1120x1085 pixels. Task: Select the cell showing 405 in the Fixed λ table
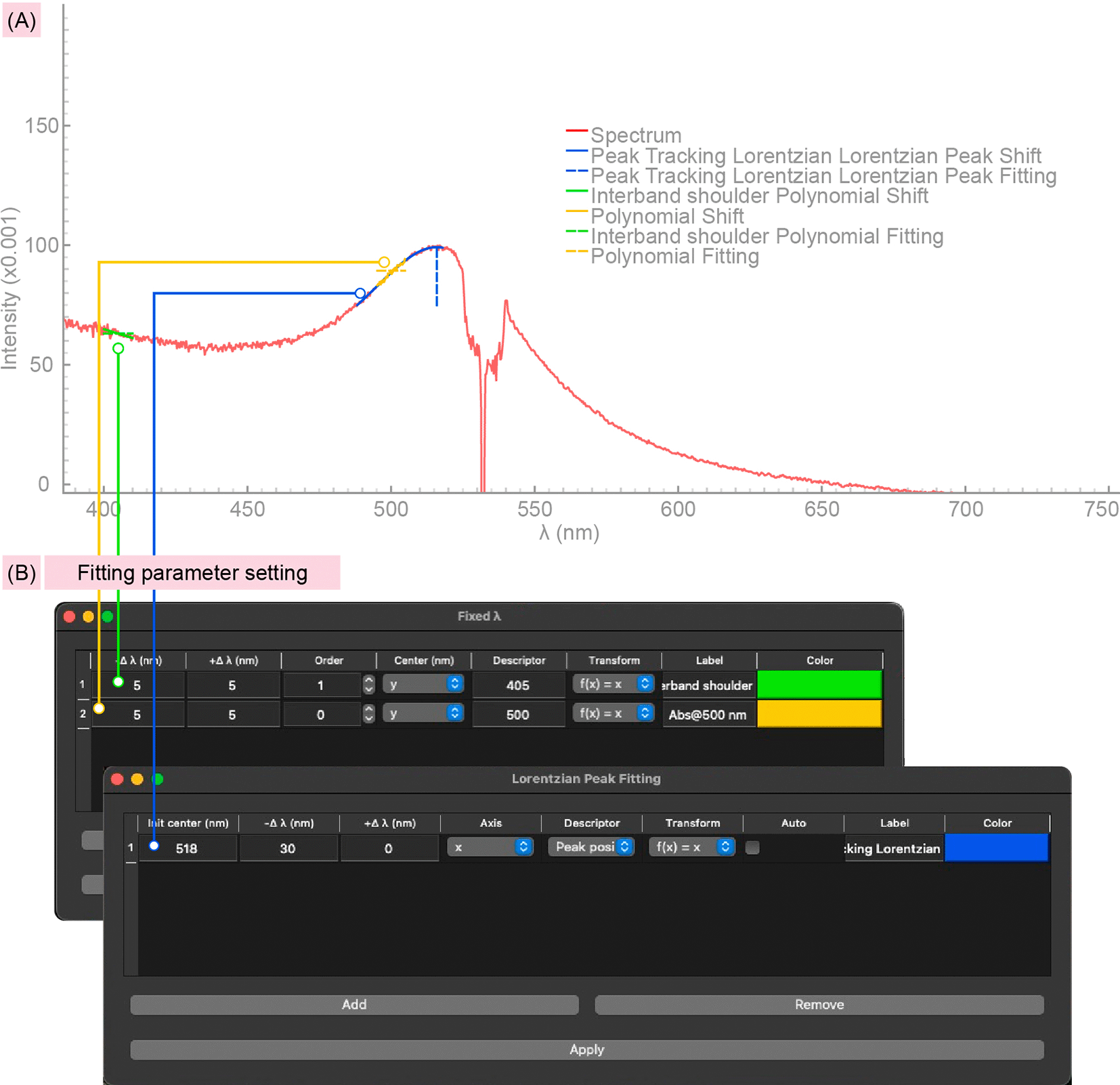tap(518, 685)
